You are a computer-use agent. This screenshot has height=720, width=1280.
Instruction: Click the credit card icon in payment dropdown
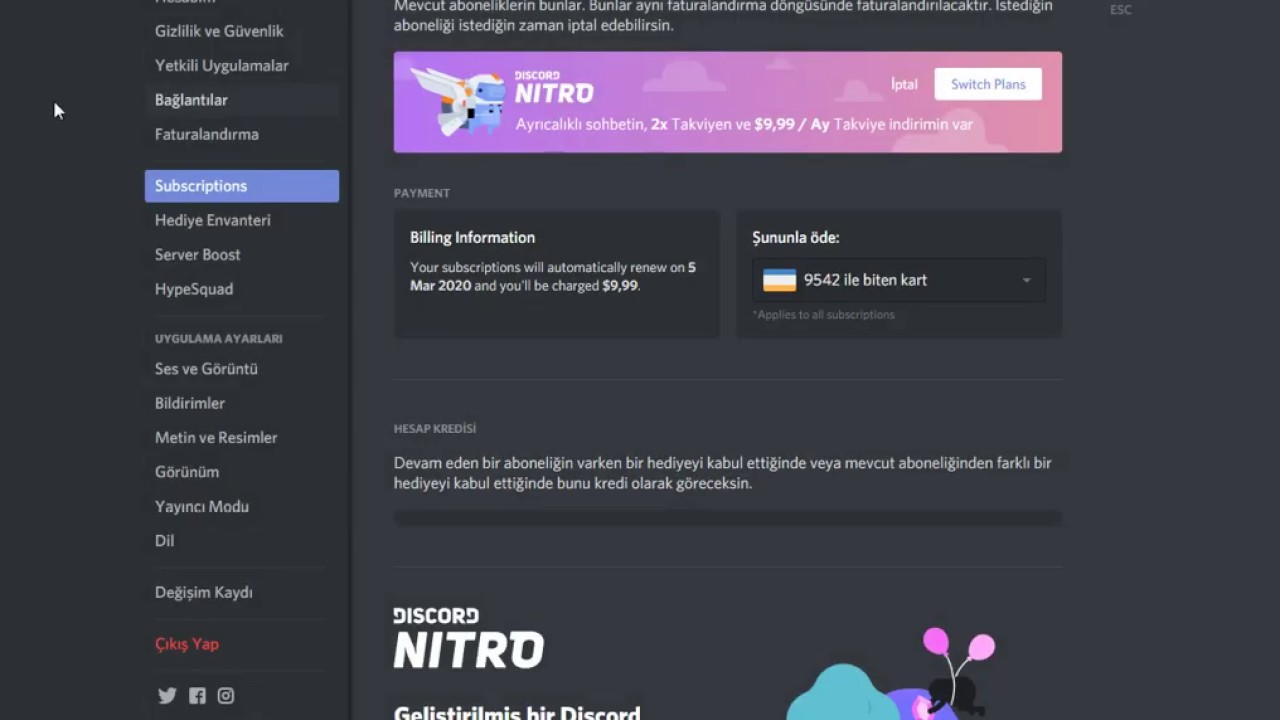pos(780,280)
